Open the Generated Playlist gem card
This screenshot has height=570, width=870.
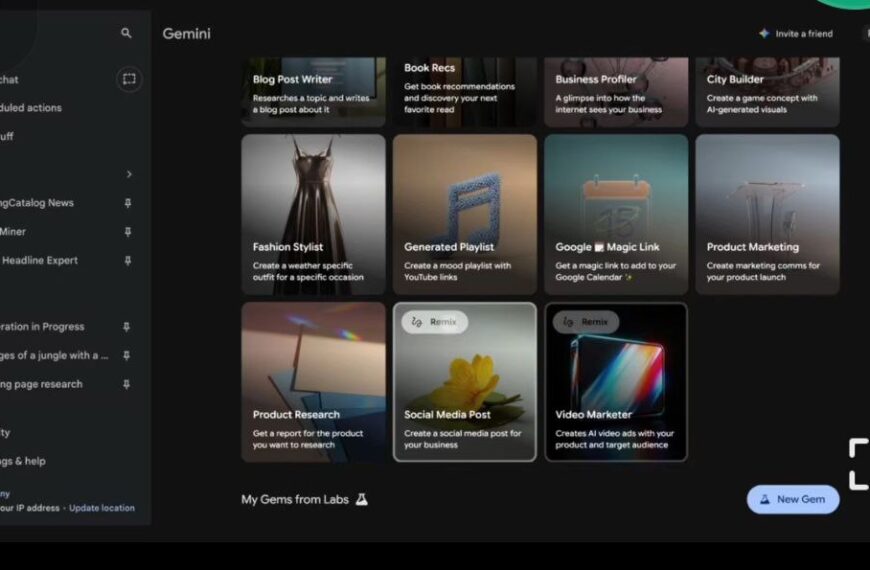coord(465,214)
